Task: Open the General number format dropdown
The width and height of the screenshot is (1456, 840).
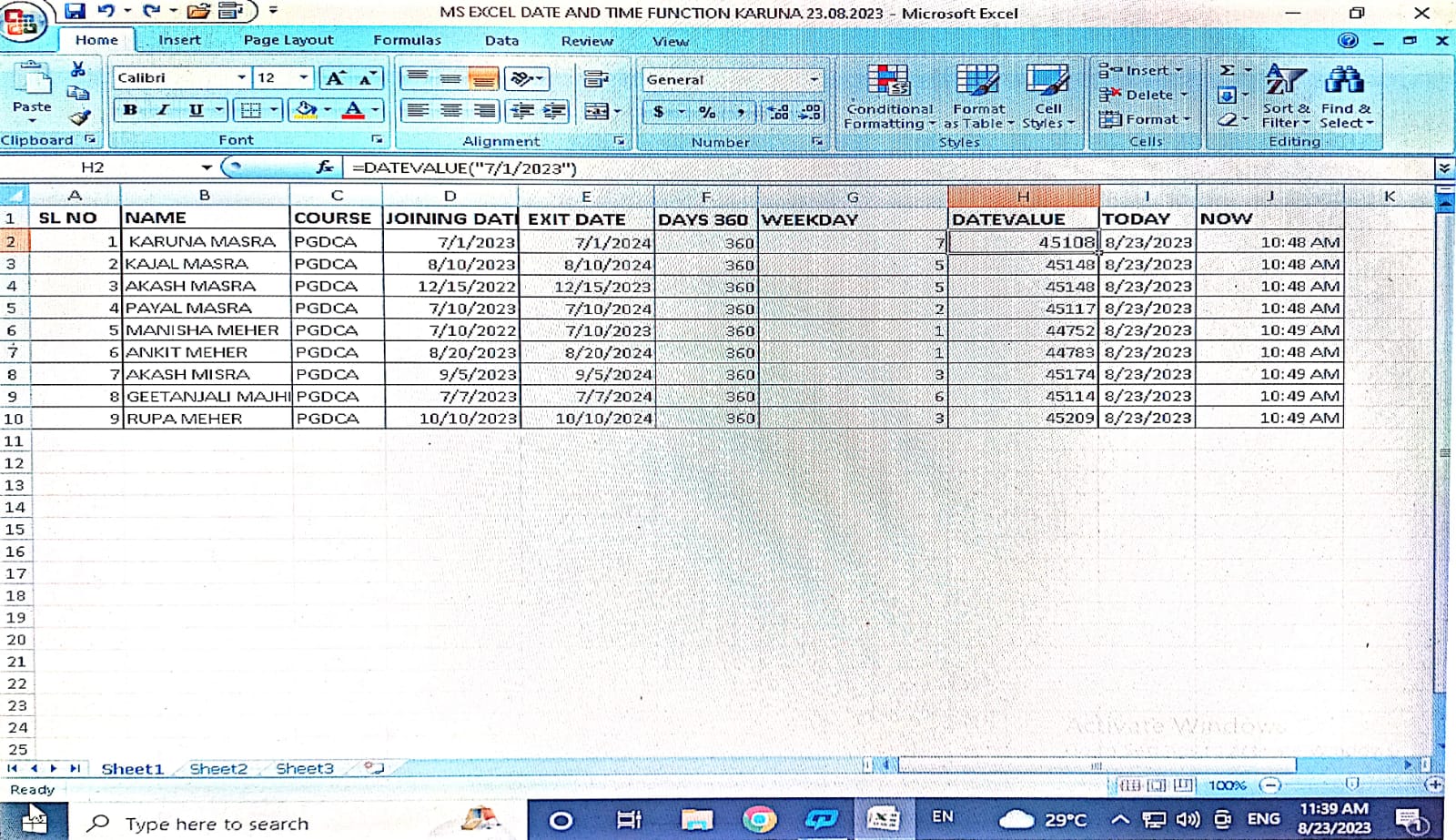Action: click(x=814, y=80)
